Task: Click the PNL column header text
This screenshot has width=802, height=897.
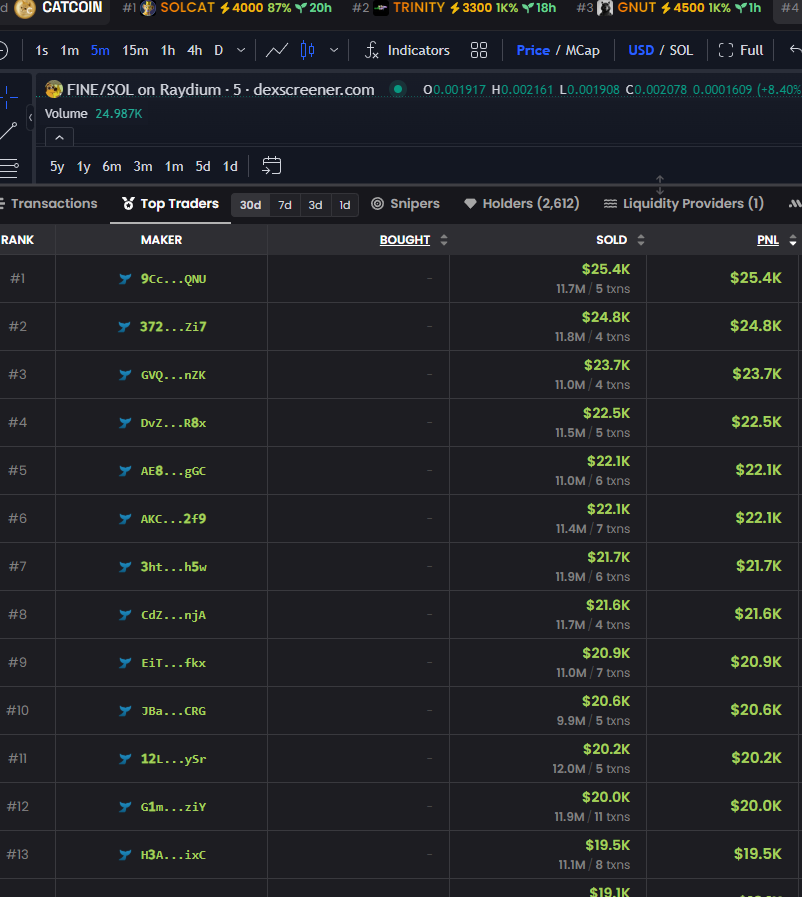Action: (x=768, y=240)
